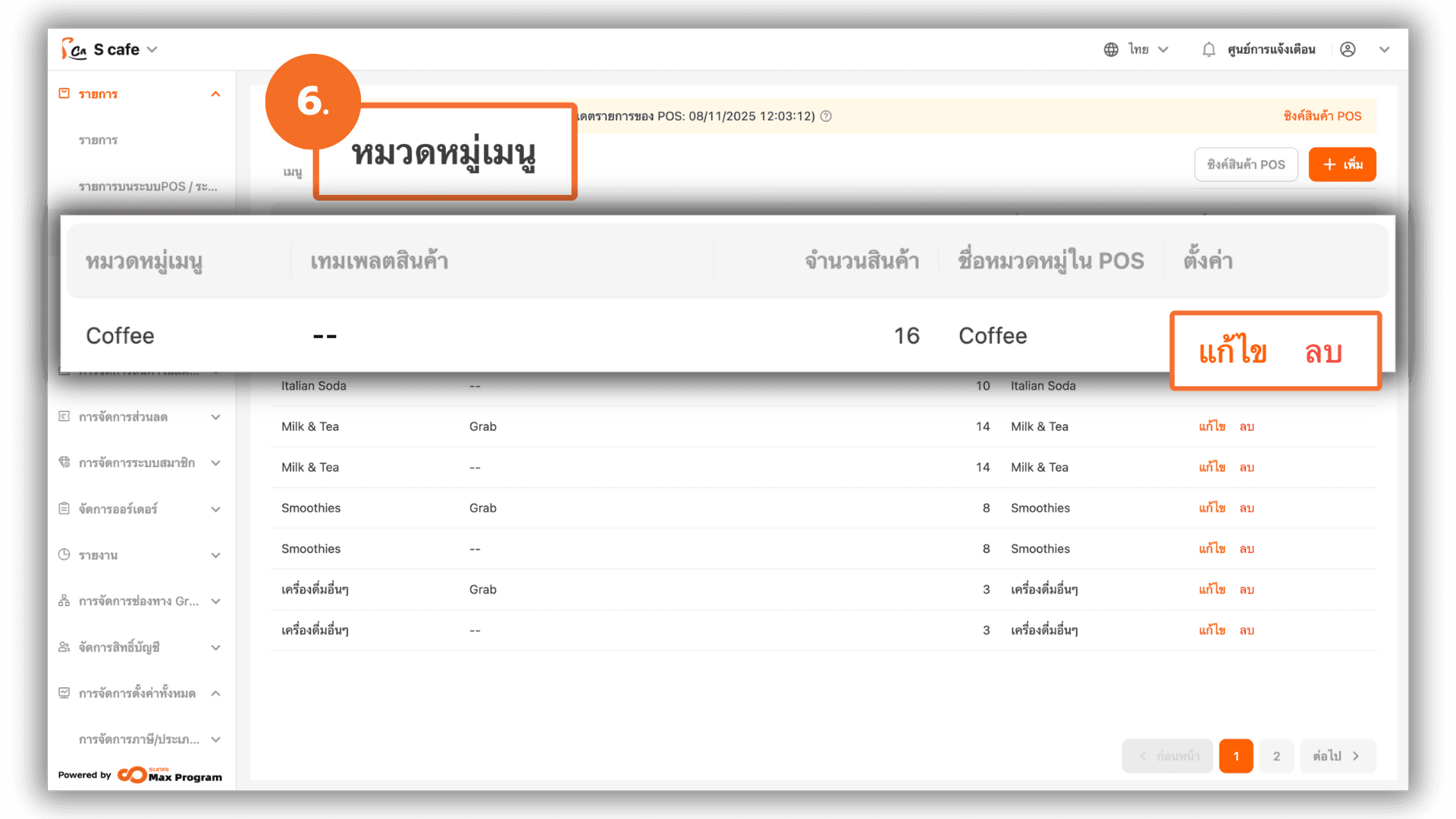Expand the S cafe store dropdown
1456x819 pixels.
coord(152,49)
